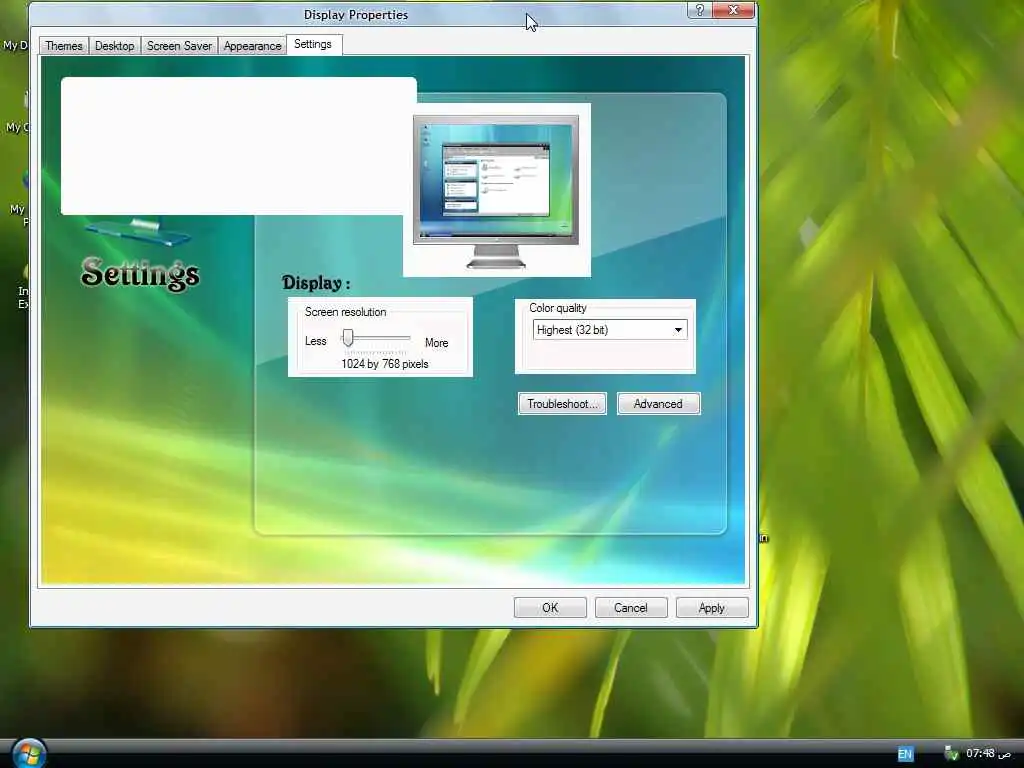Click the 'Less' resolution label
The width and height of the screenshot is (1024, 768).
pyautogui.click(x=315, y=341)
